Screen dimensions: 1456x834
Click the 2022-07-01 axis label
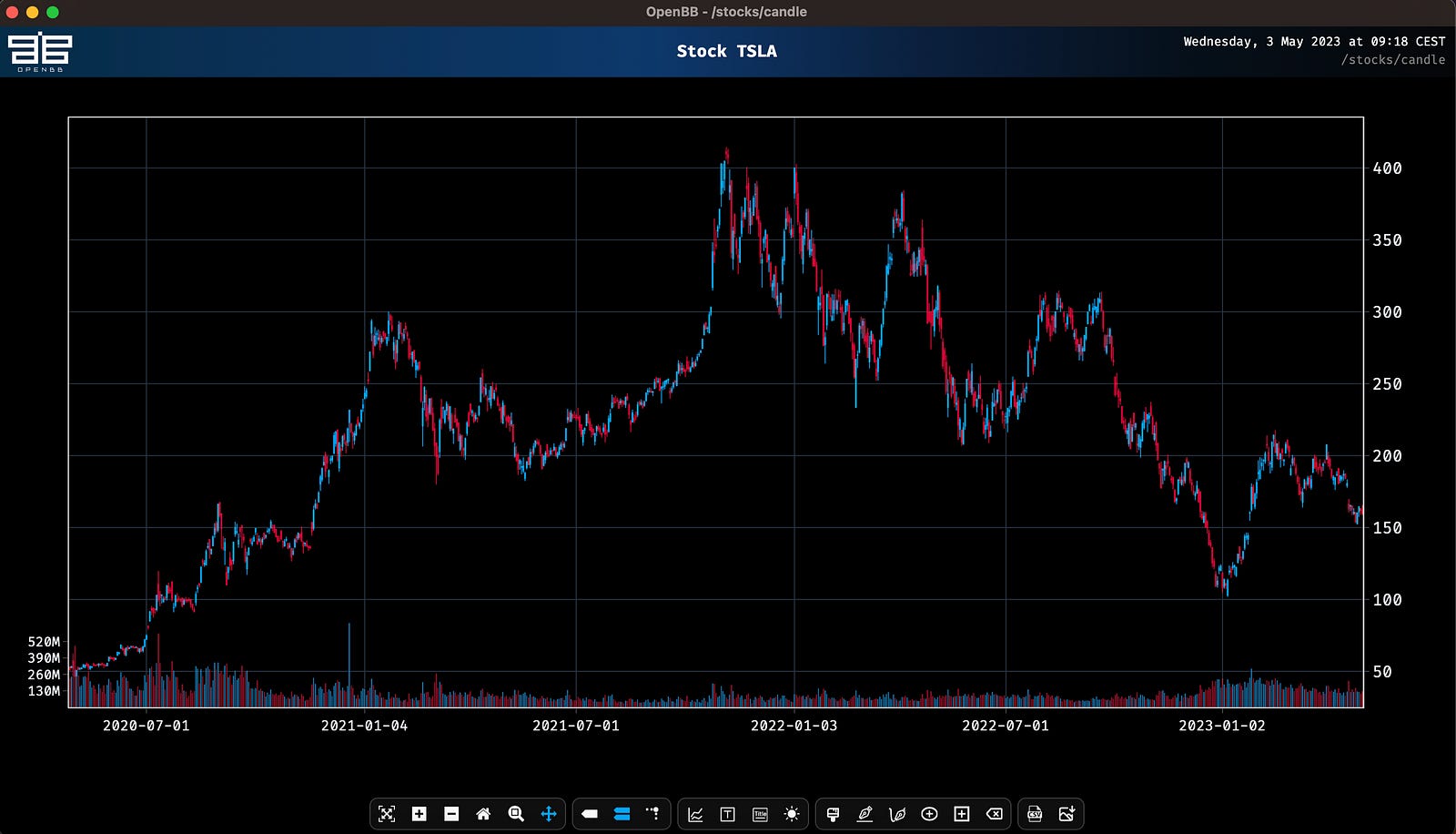point(1006,726)
